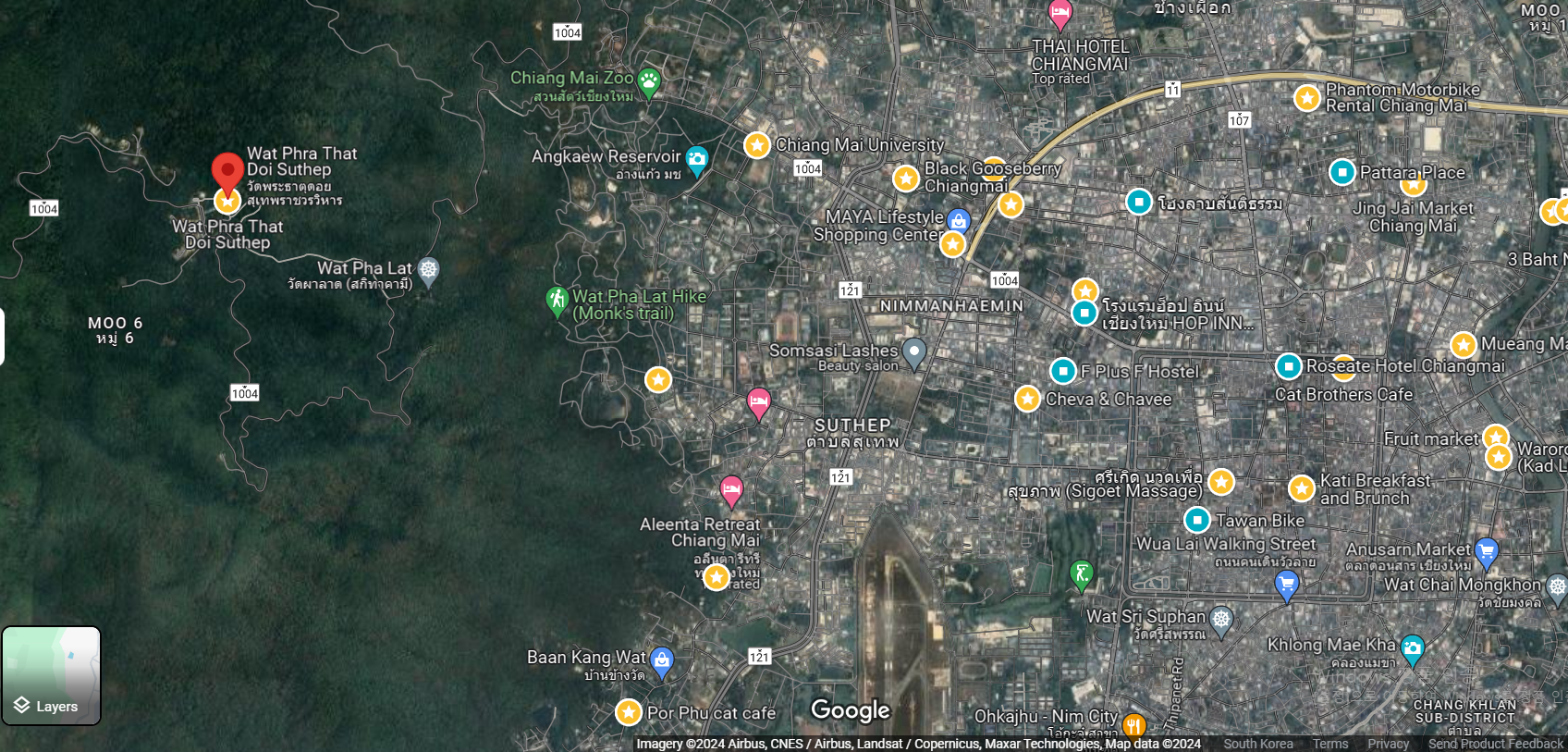Open the Privacy link
1568x752 pixels.
1389,744
